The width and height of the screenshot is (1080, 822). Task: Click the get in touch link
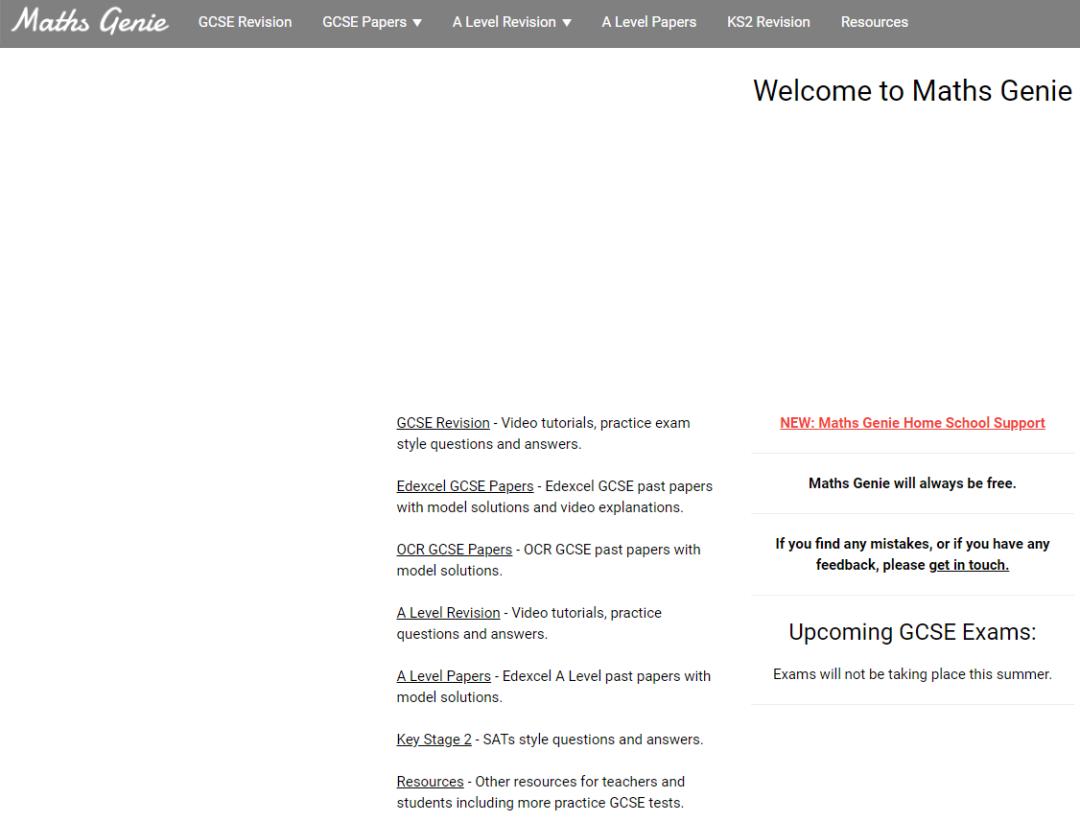968,565
